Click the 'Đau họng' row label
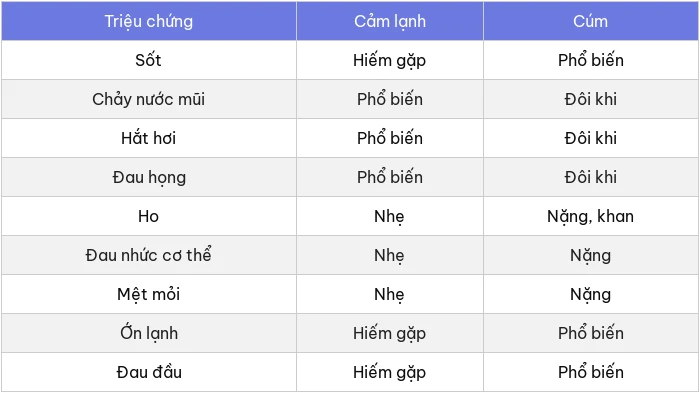The image size is (700, 393). [149, 177]
